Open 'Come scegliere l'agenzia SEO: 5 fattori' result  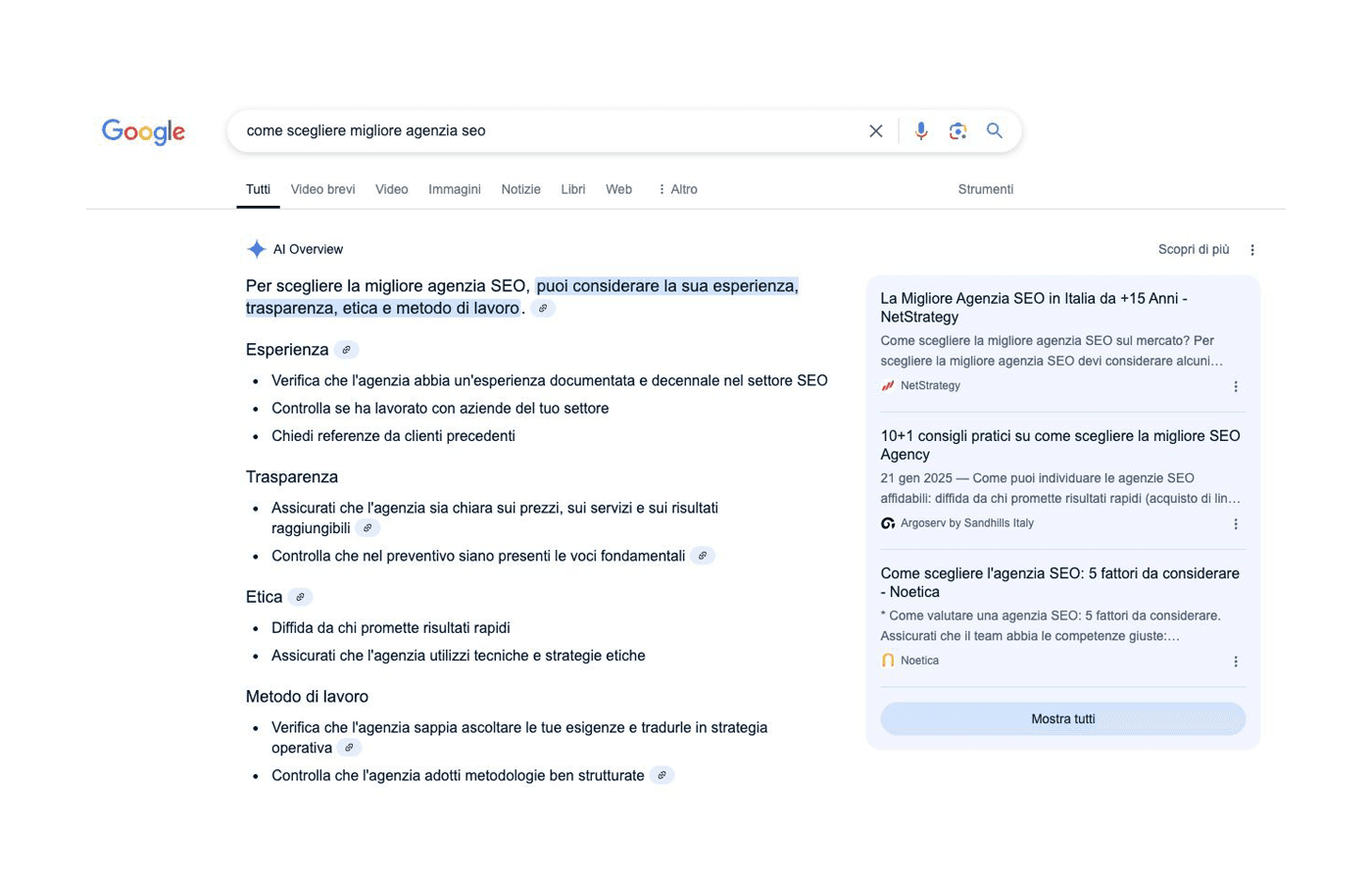[1060, 582]
